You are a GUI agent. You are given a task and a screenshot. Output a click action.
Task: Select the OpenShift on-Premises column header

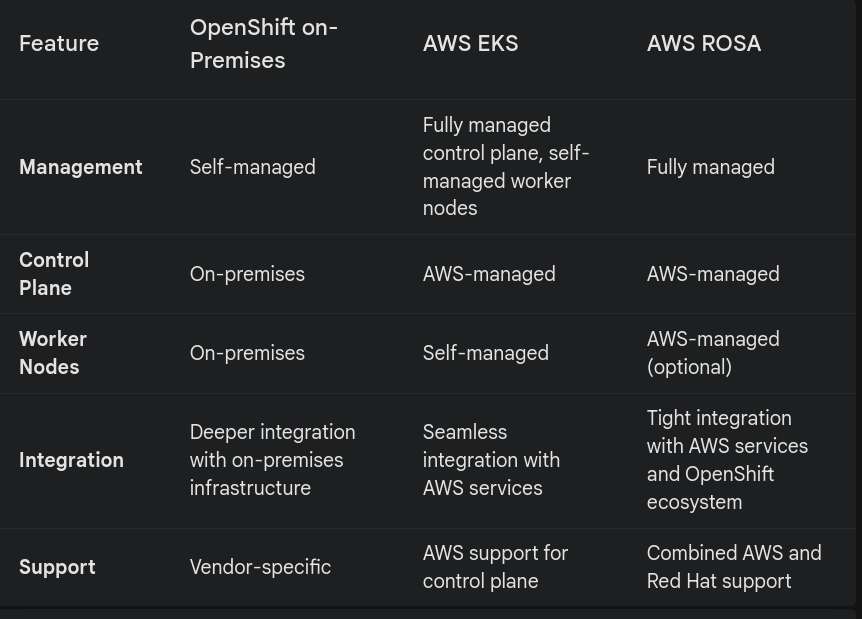pyautogui.click(x=263, y=44)
